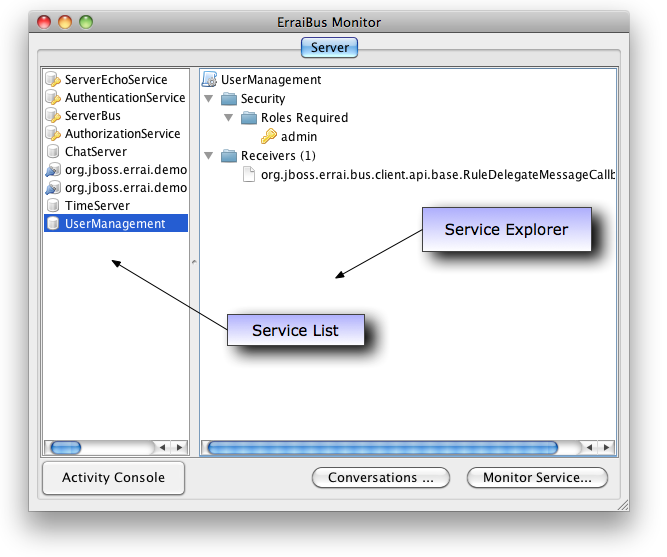The height and width of the screenshot is (557, 667).
Task: Collapse the Receivers (1) node
Action: click(209, 156)
